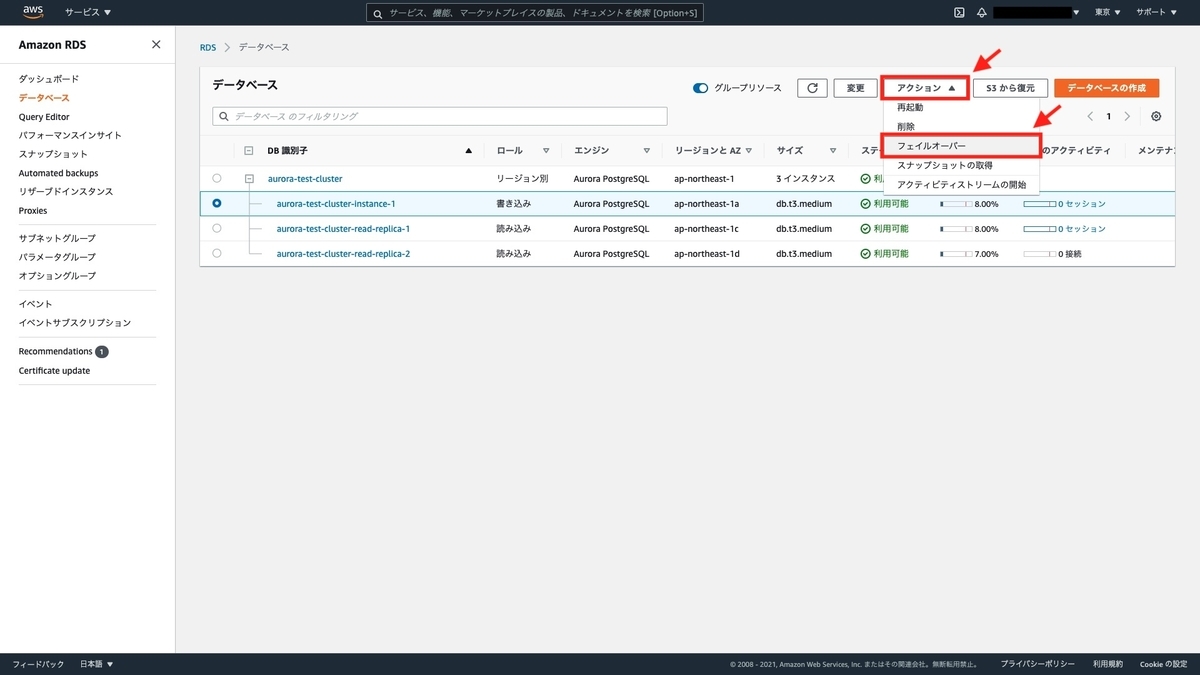Choose フェイルオーバー from action menu
1200x675 pixels.
(961, 146)
